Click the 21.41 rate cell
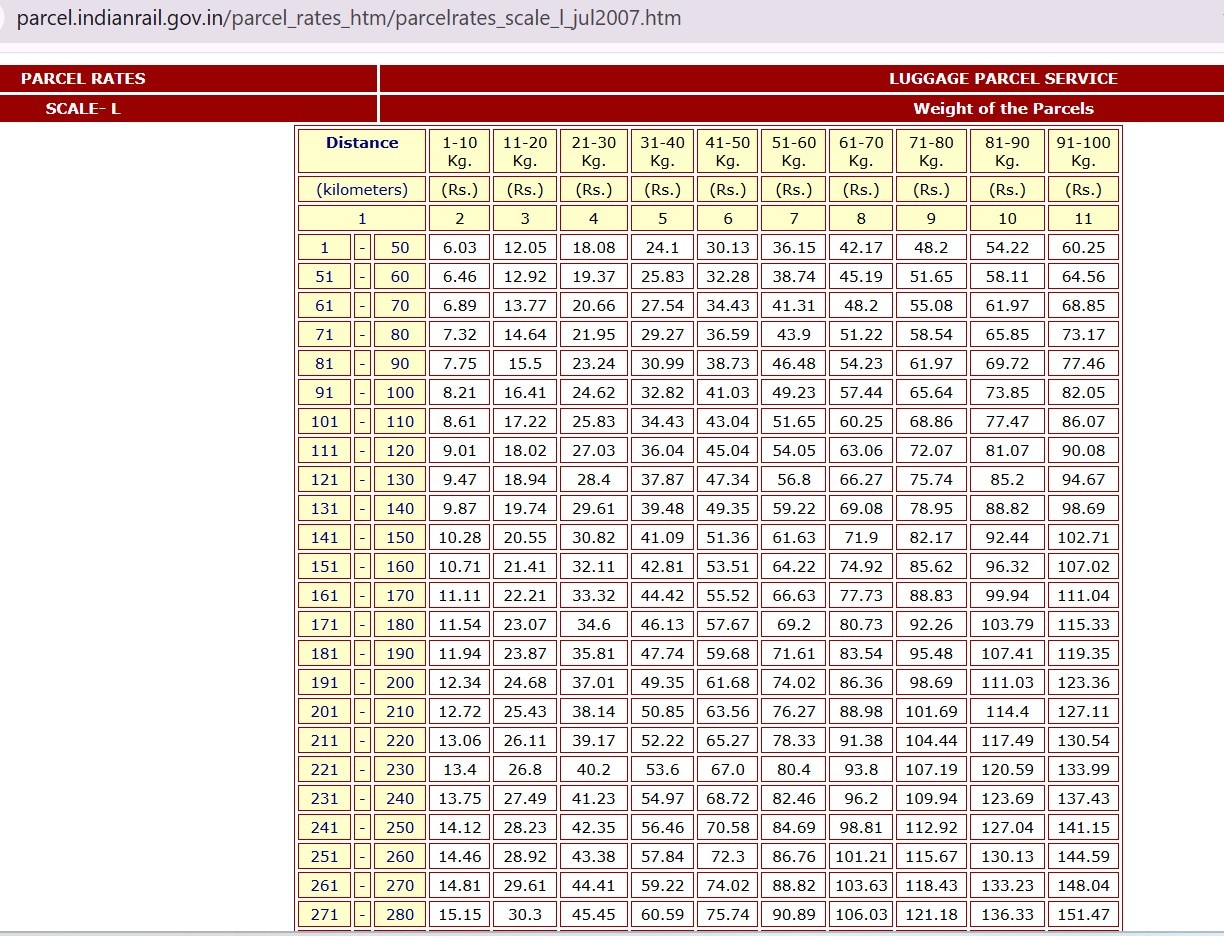This screenshot has width=1224, height=936. click(525, 566)
